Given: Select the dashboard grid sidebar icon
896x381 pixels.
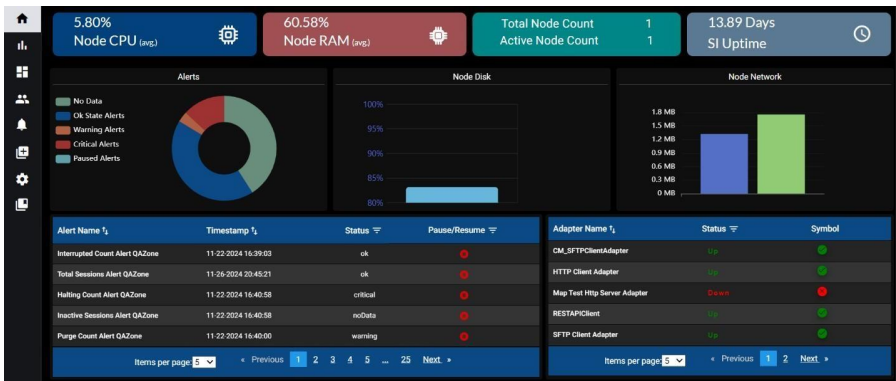Looking at the screenshot, I should pyautogui.click(x=22, y=72).
